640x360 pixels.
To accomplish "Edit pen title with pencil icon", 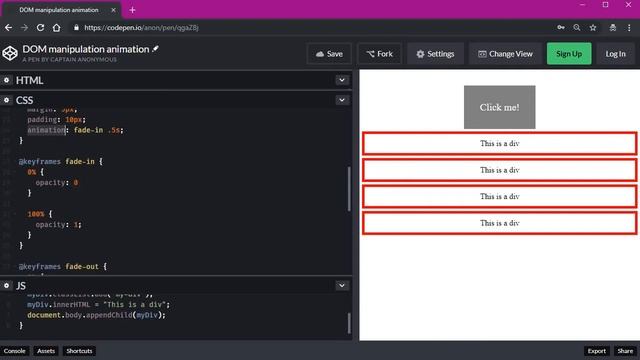I will pyautogui.click(x=155, y=49).
